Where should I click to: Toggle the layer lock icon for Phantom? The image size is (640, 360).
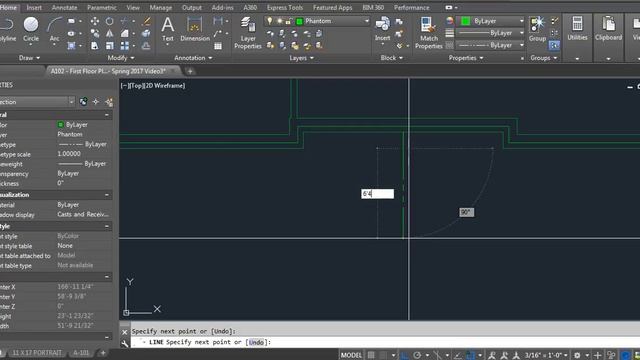pos(288,21)
